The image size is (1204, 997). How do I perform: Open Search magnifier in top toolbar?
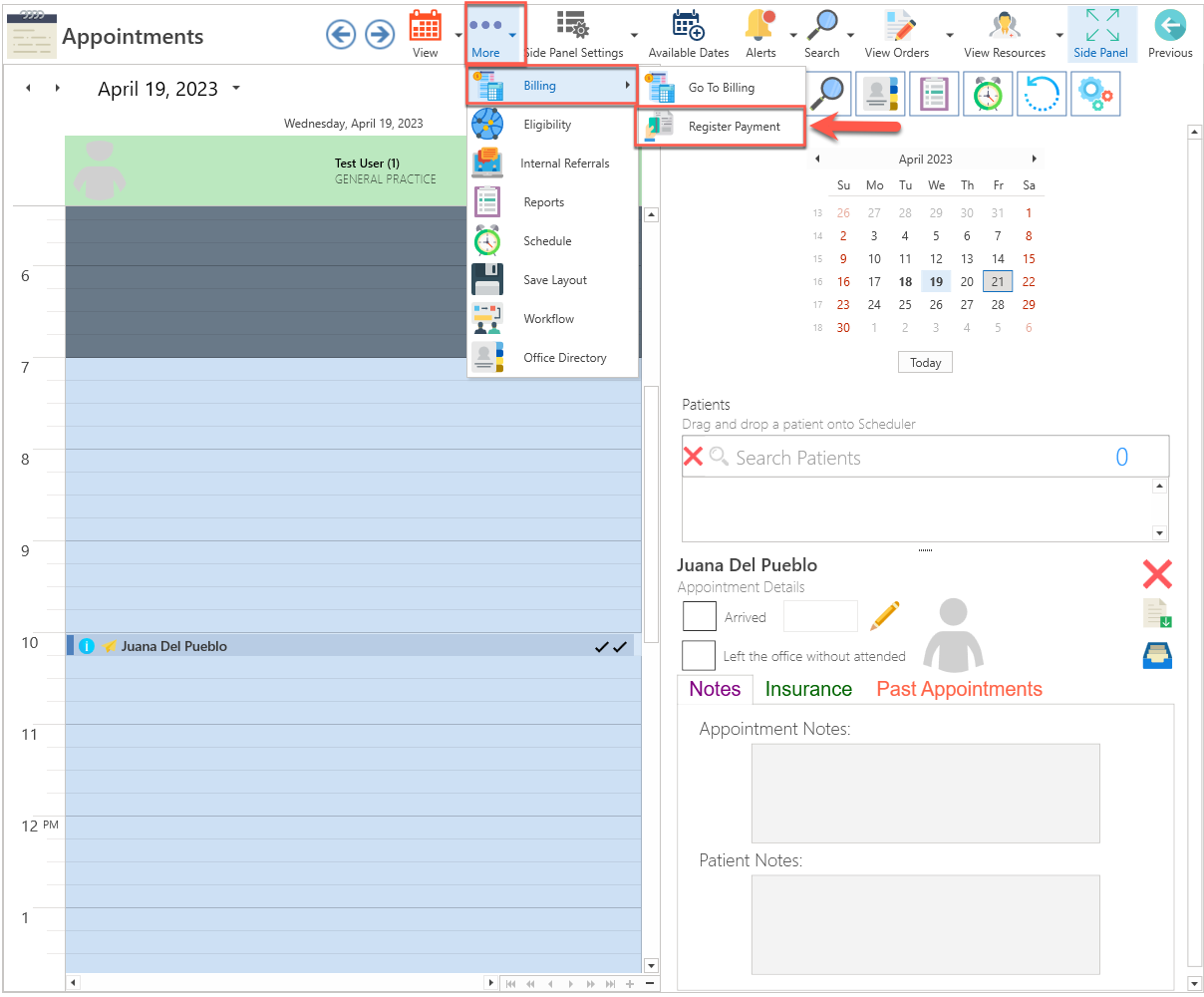(822, 35)
